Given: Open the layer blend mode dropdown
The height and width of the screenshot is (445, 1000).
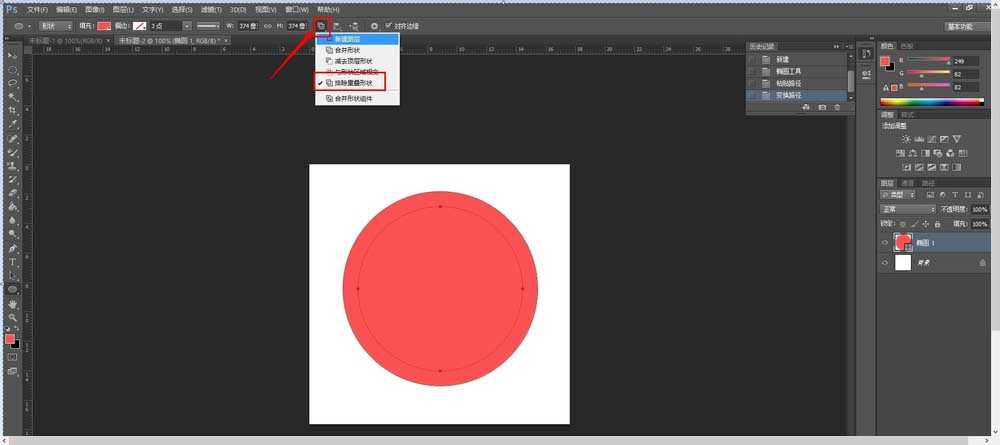Looking at the screenshot, I should (x=906, y=209).
